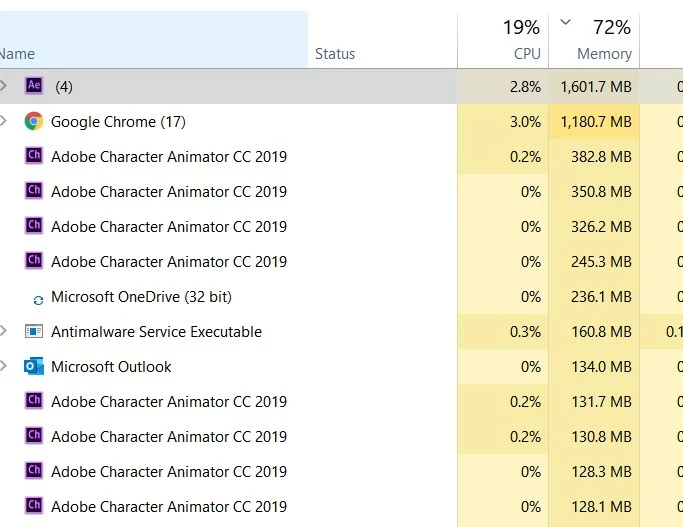Expand the Antimalware Service Executable group

[3, 331]
